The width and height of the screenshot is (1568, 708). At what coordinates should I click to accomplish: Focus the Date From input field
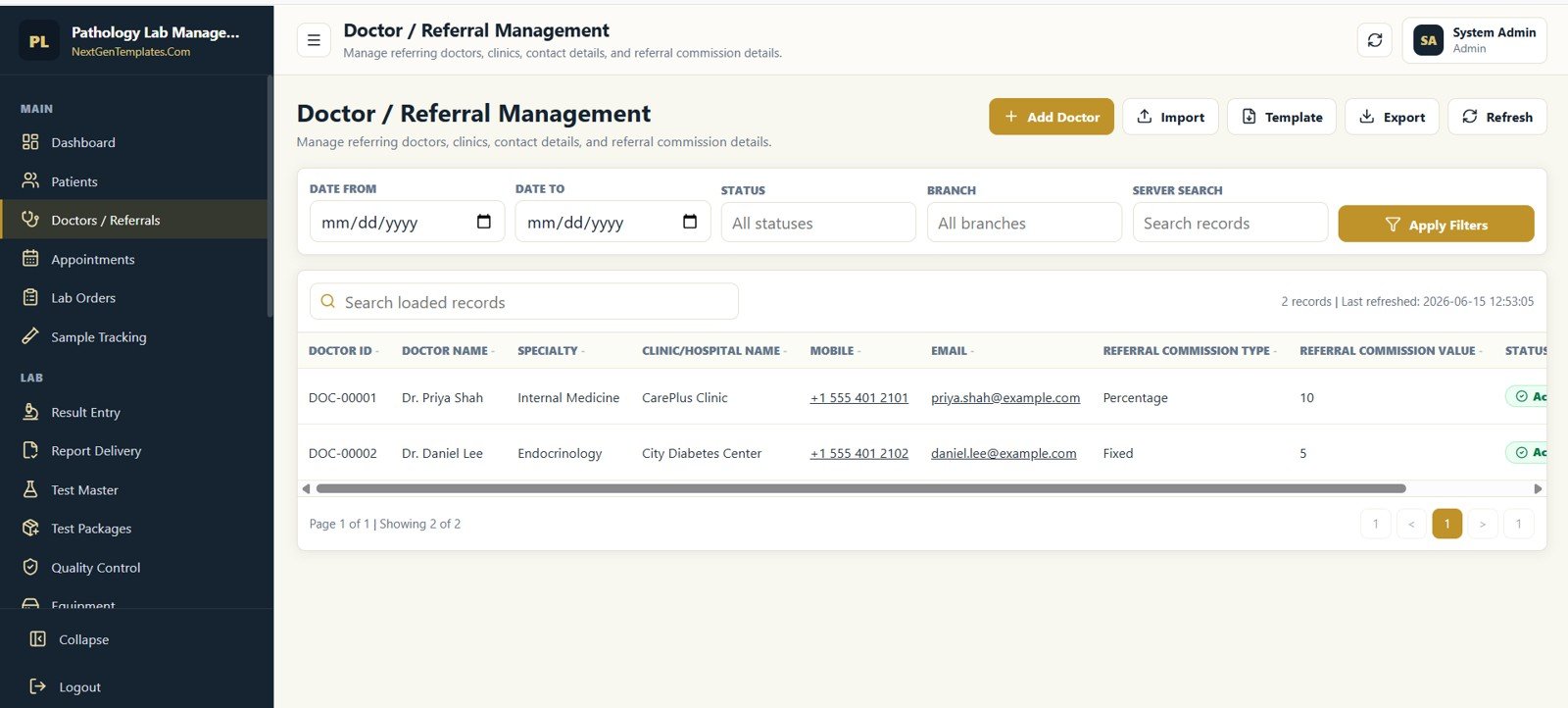[x=407, y=222]
